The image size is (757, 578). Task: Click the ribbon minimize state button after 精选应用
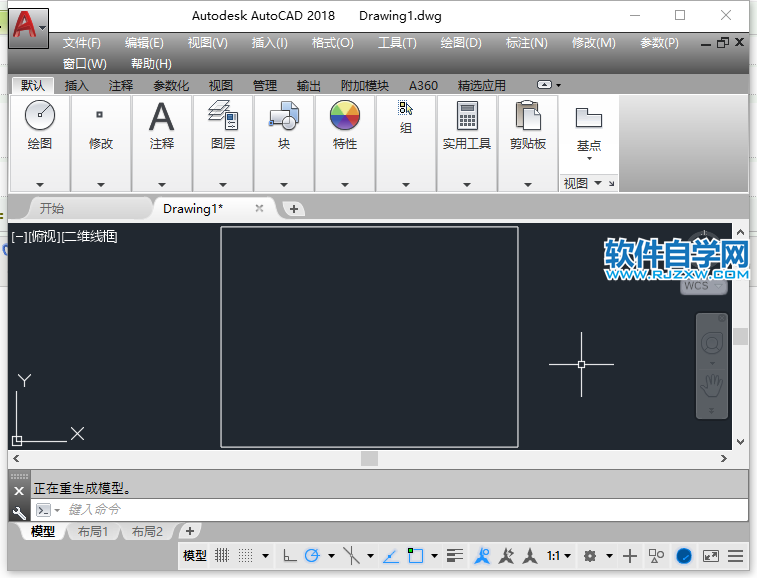545,85
